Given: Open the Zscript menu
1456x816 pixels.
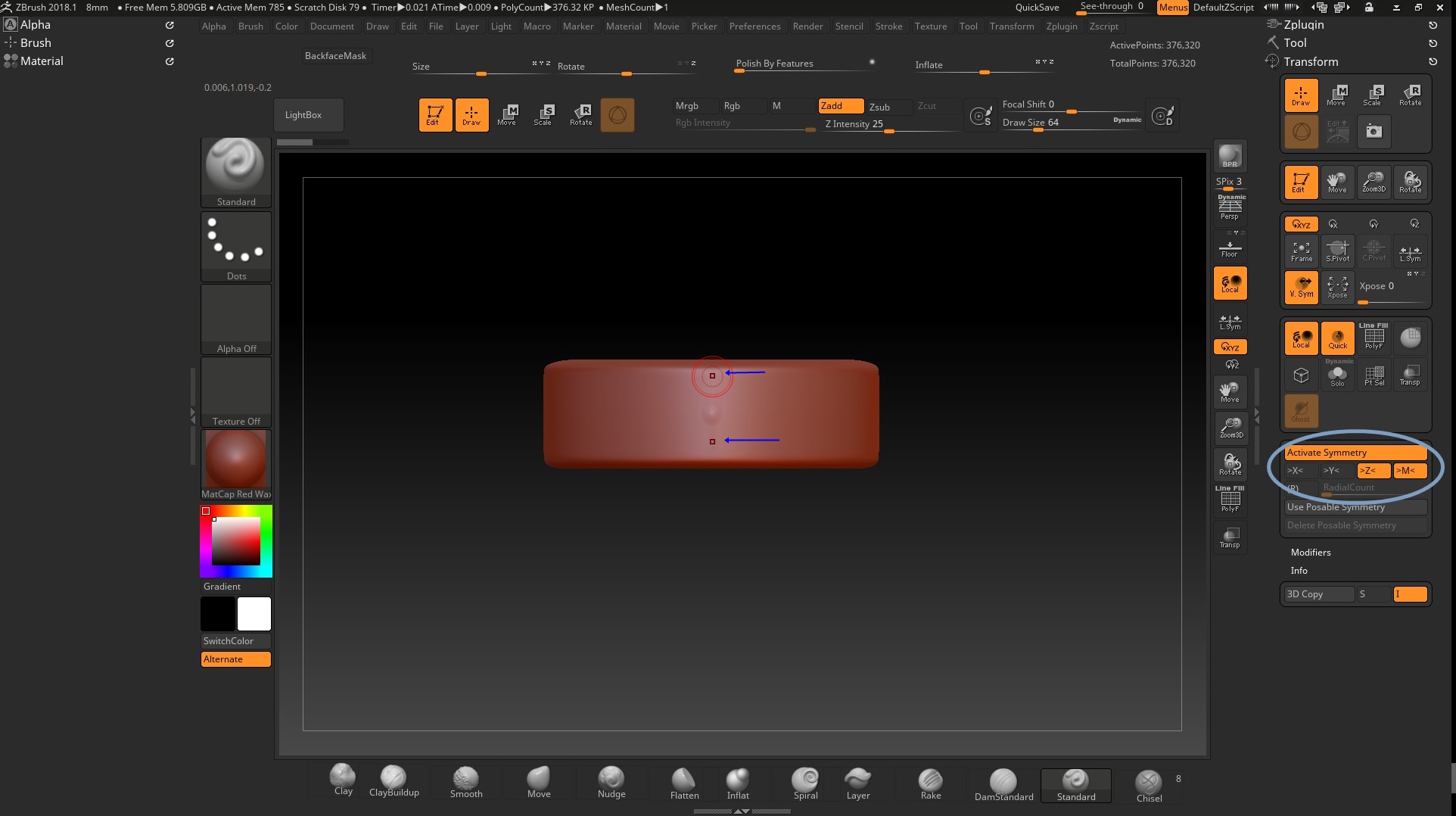Looking at the screenshot, I should (x=1103, y=26).
